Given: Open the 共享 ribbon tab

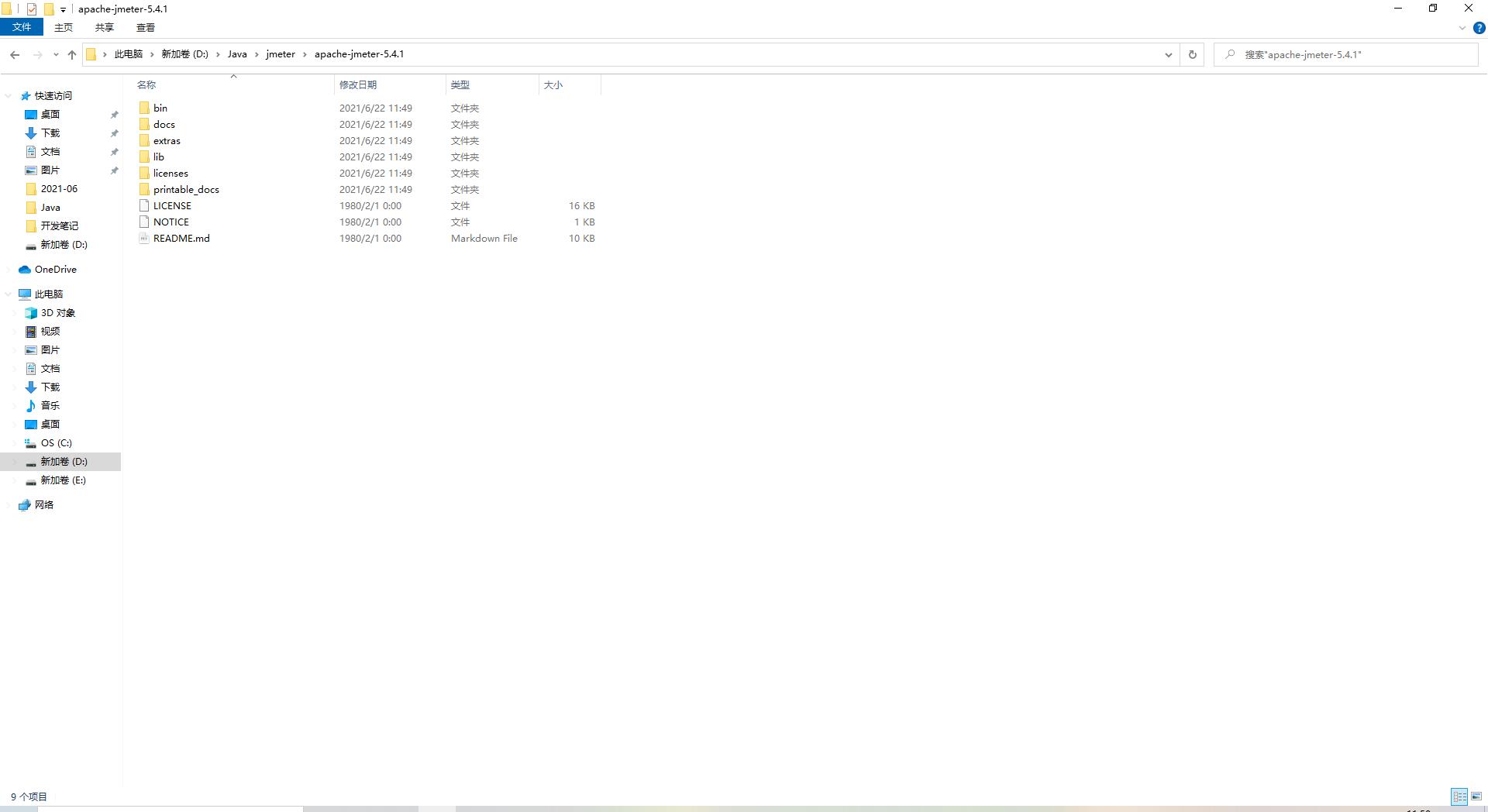Looking at the screenshot, I should [105, 27].
